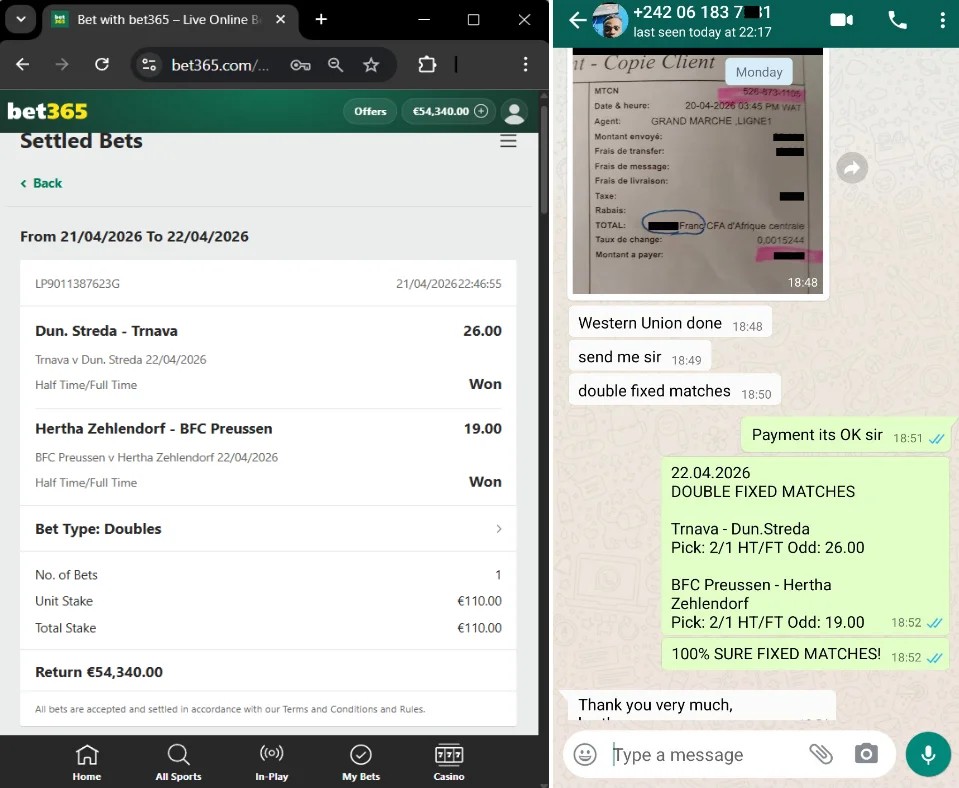Open a new browser tab
The height and width of the screenshot is (788, 959).
pos(321,20)
